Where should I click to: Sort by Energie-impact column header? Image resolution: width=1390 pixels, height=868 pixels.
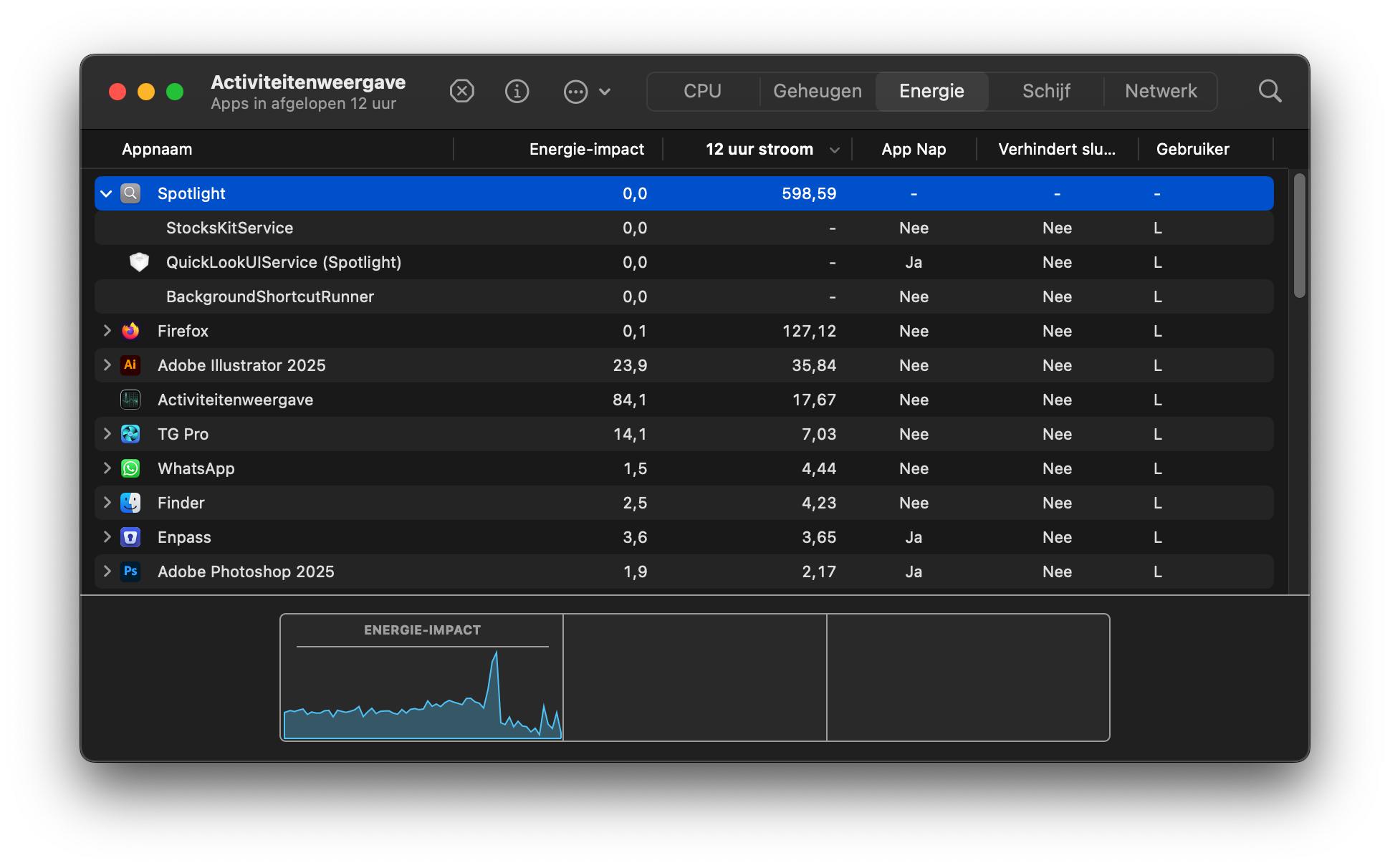(586, 149)
